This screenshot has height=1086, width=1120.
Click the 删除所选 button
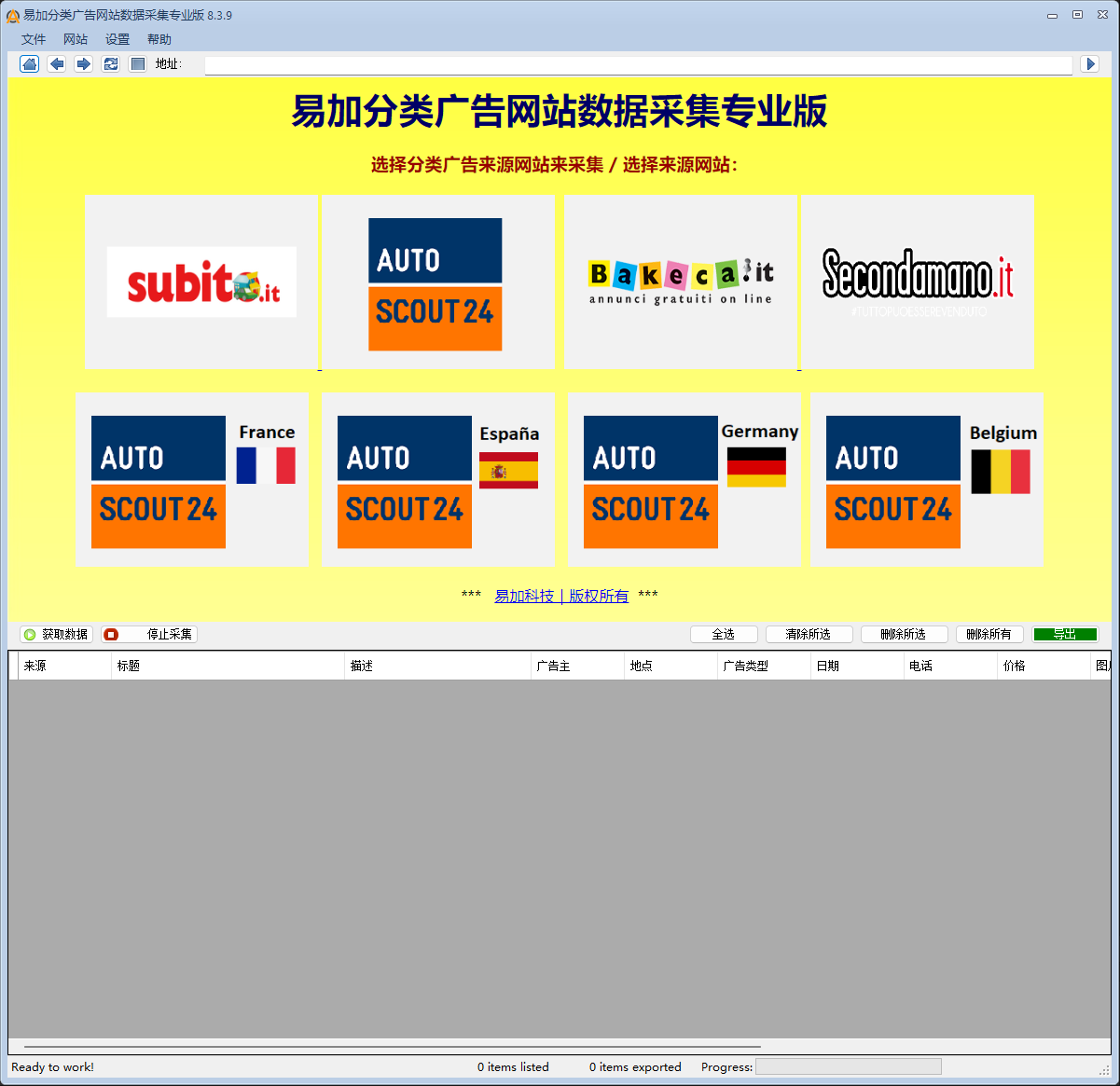click(904, 634)
